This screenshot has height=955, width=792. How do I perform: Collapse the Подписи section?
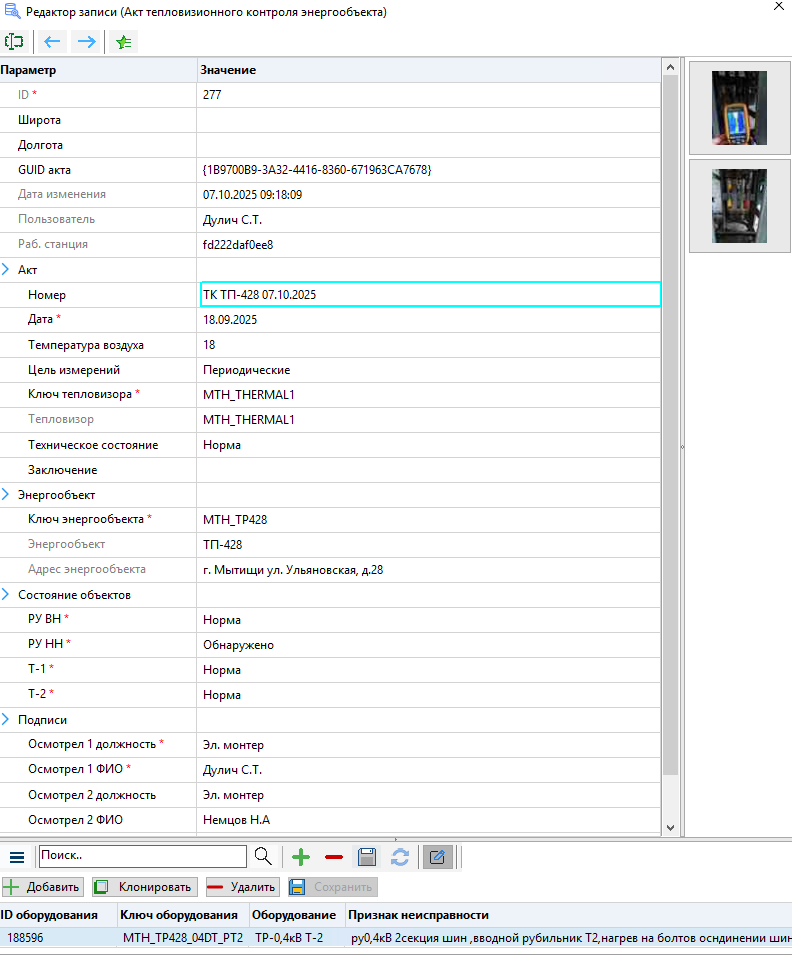click(x=6, y=720)
